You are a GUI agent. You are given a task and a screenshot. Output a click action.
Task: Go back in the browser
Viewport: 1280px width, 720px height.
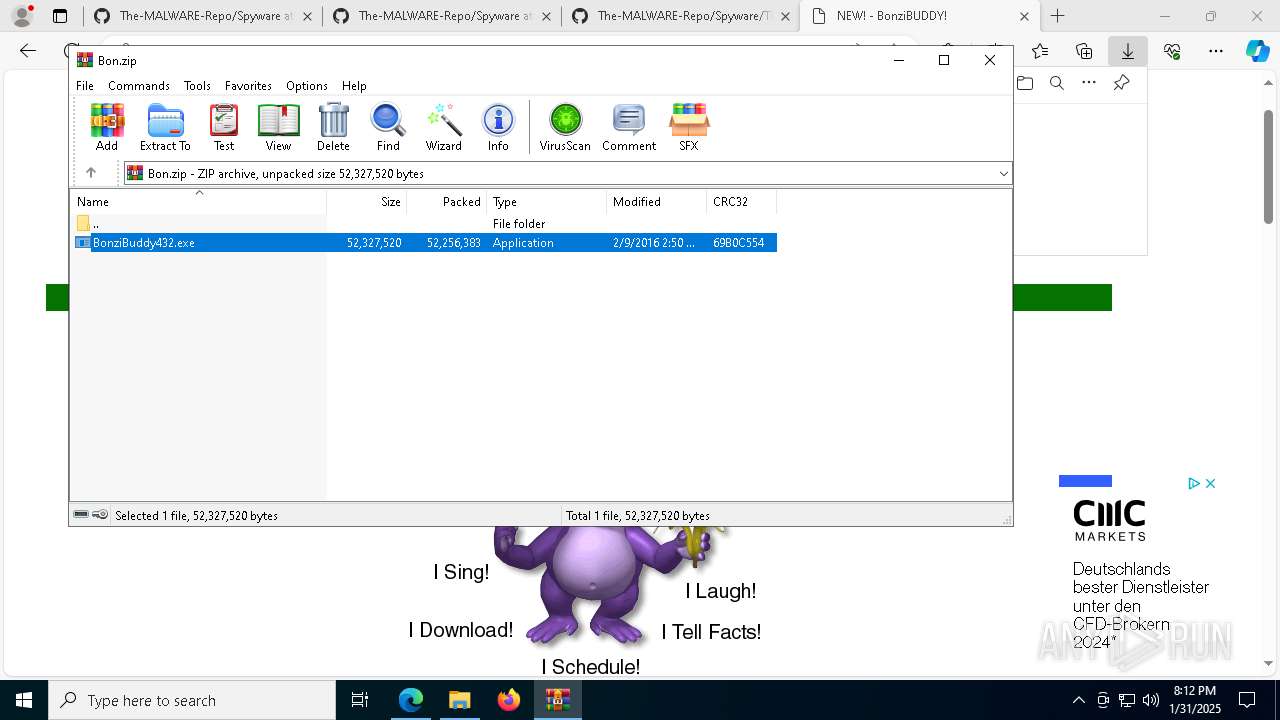click(28, 51)
